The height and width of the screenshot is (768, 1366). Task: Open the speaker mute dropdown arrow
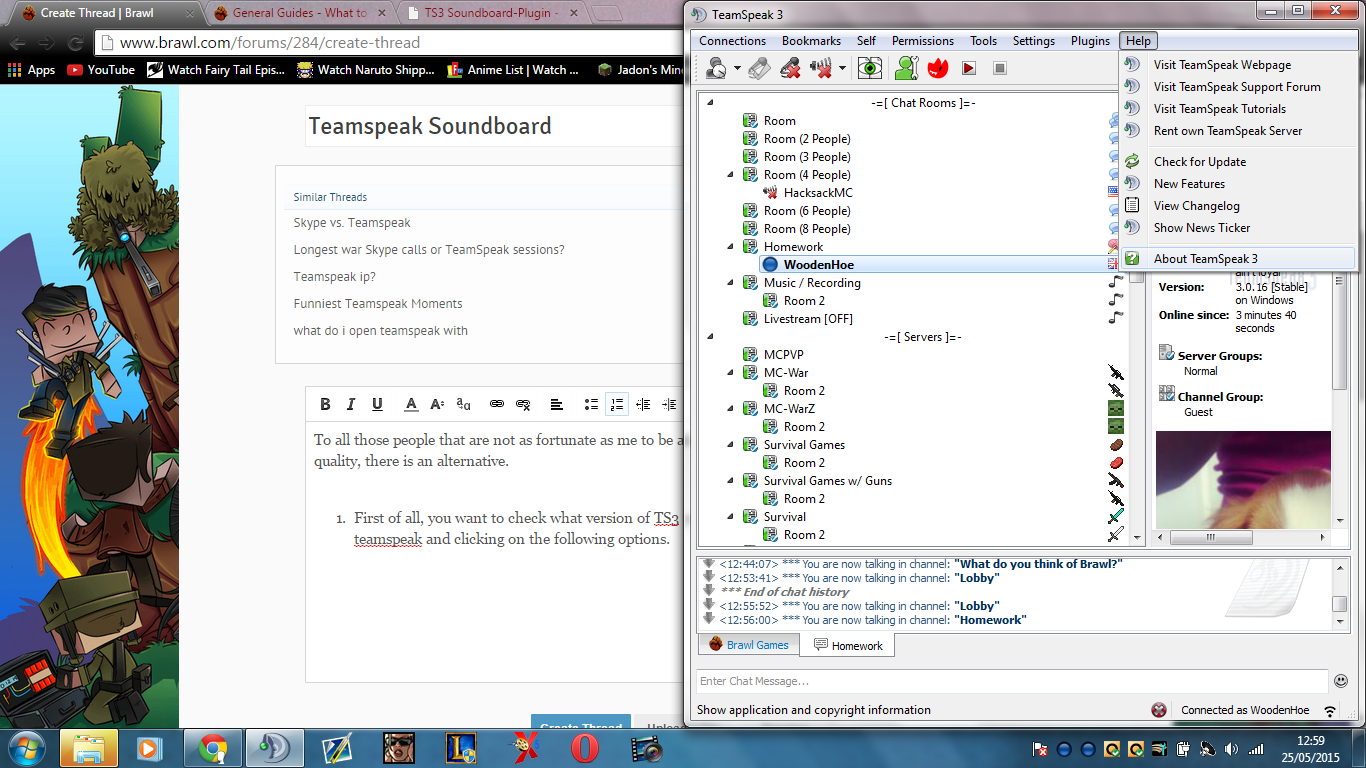(842, 68)
